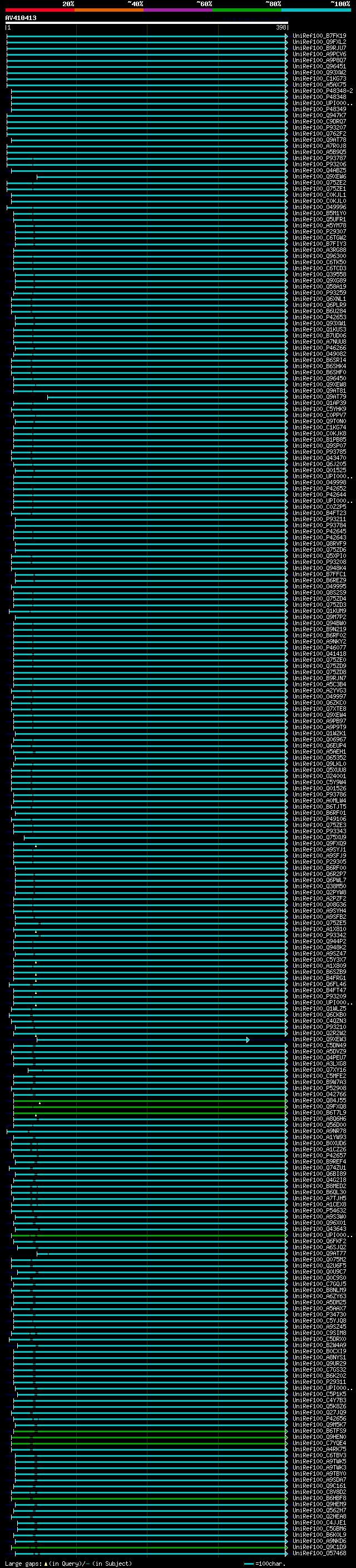Open UniRef100_Q1KUM9 hit label
The image size is (356, 1568).
coord(319,611)
